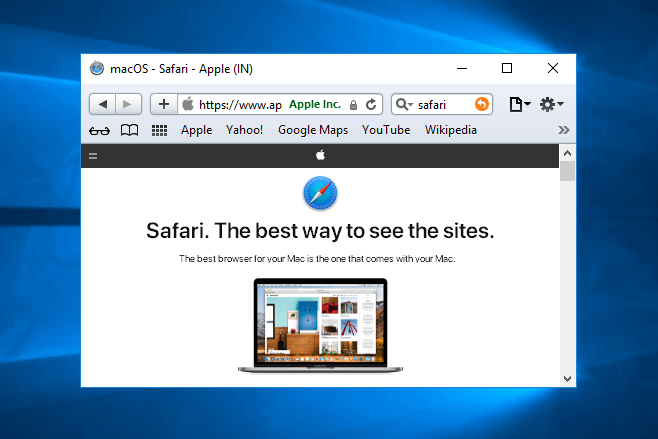Expand the bookmarks bar overflow chevron
The height and width of the screenshot is (439, 658).
point(564,130)
